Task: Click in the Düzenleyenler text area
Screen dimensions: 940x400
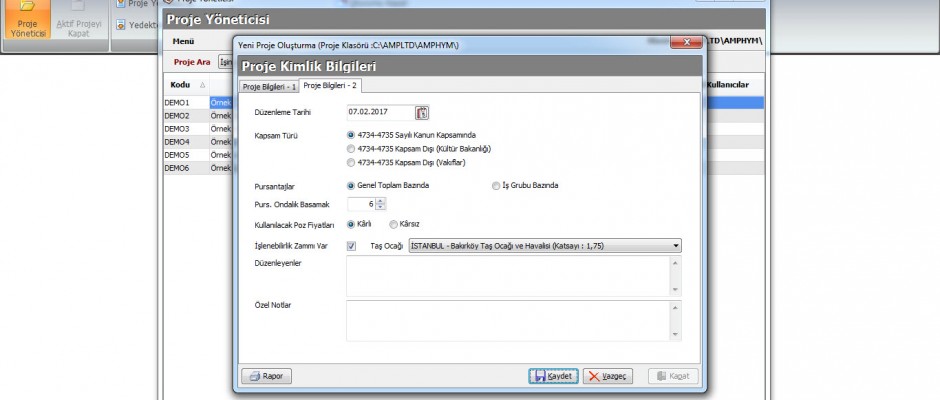Action: coord(508,276)
